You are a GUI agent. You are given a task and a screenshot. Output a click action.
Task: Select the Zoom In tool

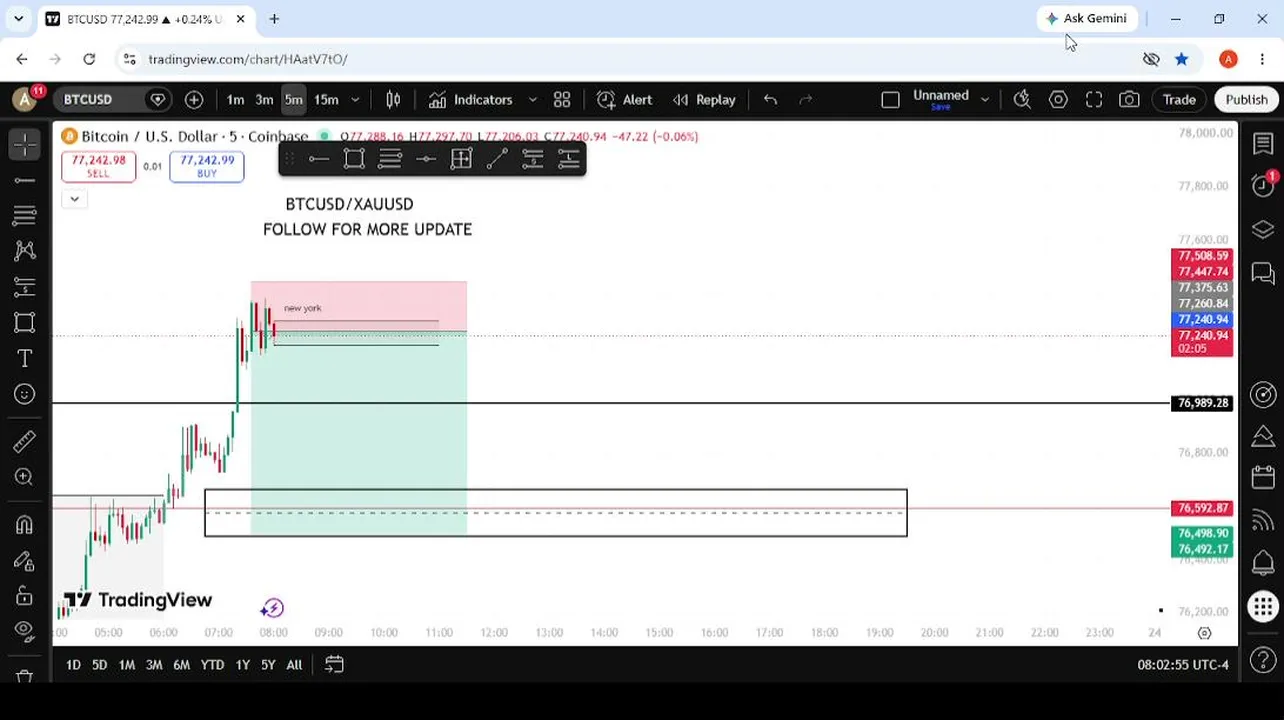[x=25, y=477]
